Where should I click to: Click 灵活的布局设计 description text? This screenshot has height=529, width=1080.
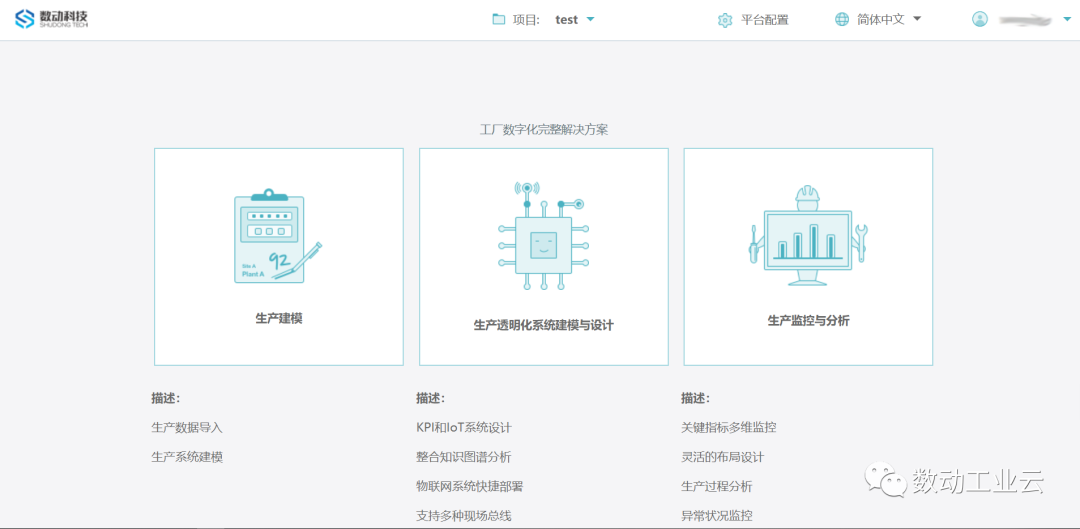[x=723, y=457]
